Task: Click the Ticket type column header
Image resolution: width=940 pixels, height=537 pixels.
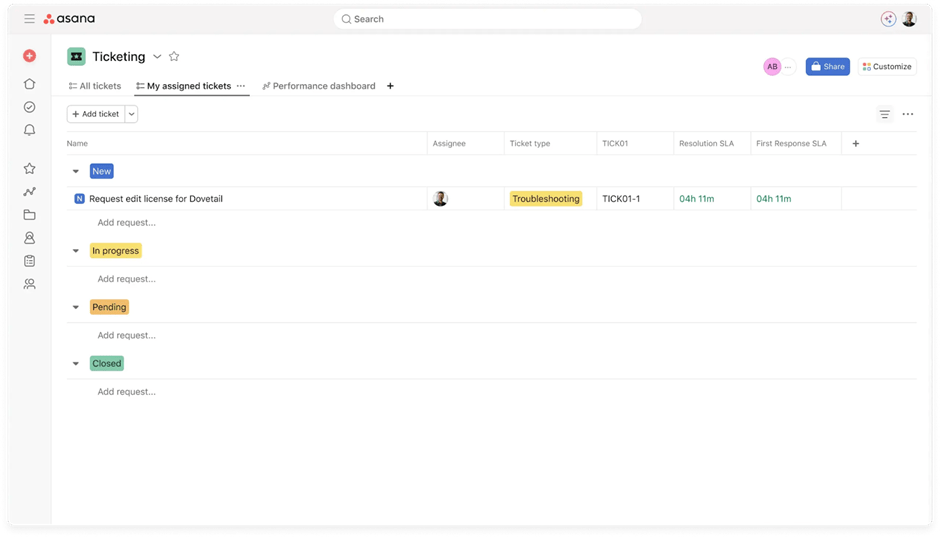Action: click(529, 143)
